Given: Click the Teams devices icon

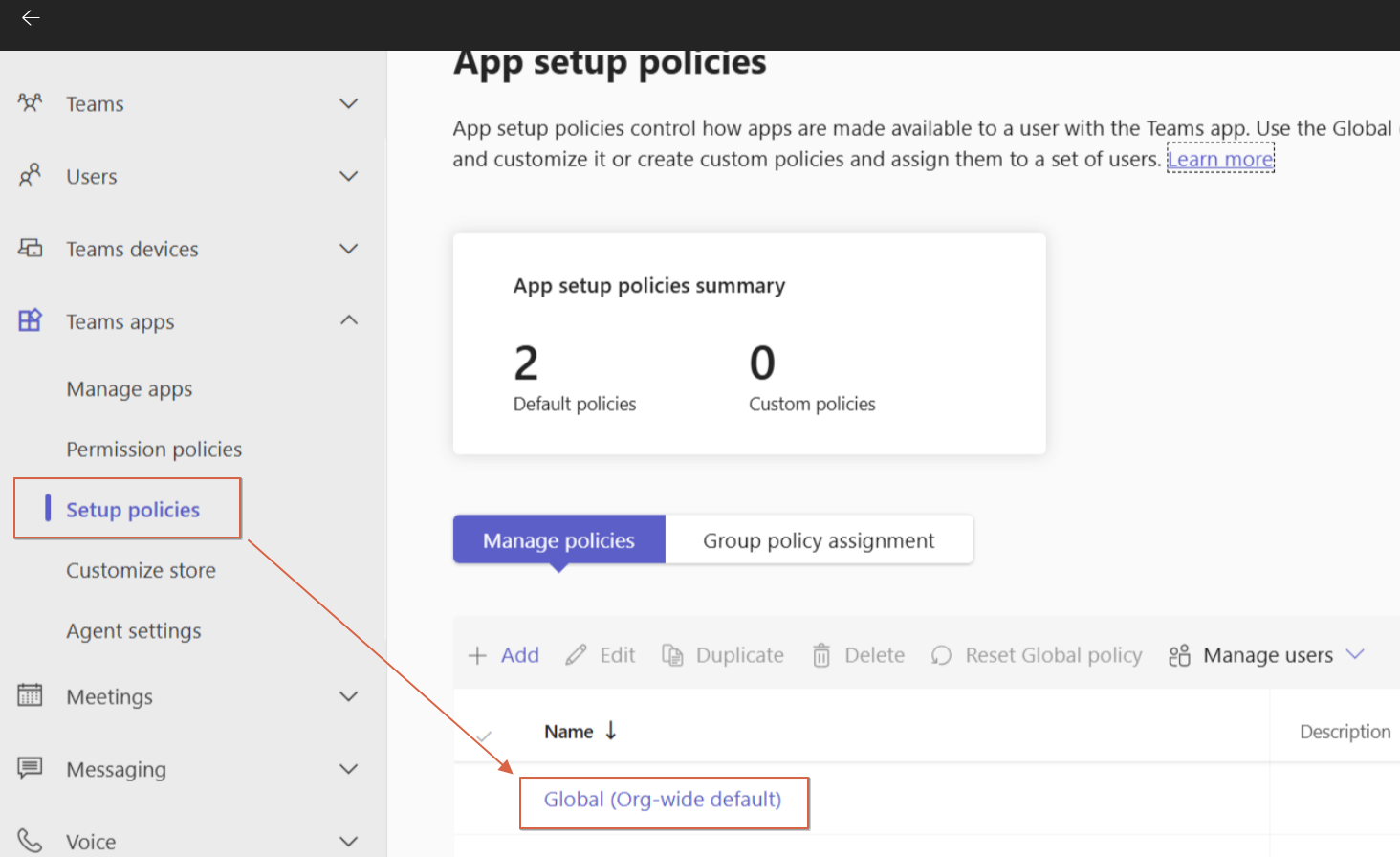Looking at the screenshot, I should [31, 249].
